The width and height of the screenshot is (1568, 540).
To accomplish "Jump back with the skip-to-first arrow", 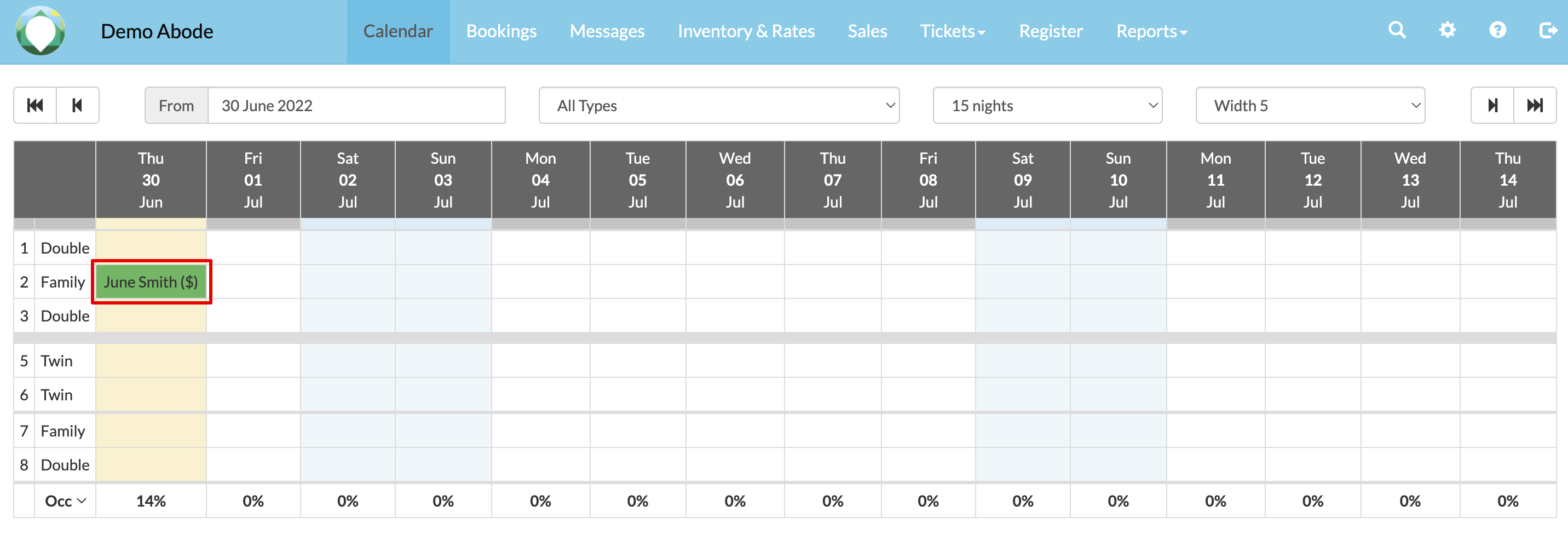I will pyautogui.click(x=35, y=105).
